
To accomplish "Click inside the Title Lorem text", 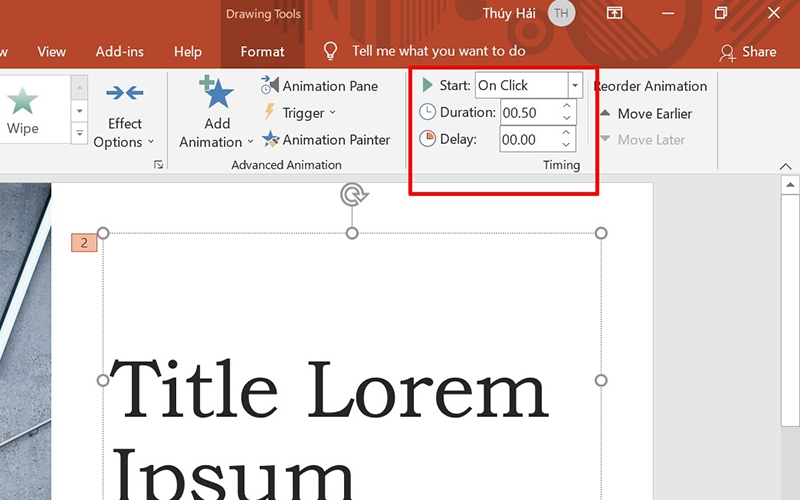I will [x=329, y=389].
